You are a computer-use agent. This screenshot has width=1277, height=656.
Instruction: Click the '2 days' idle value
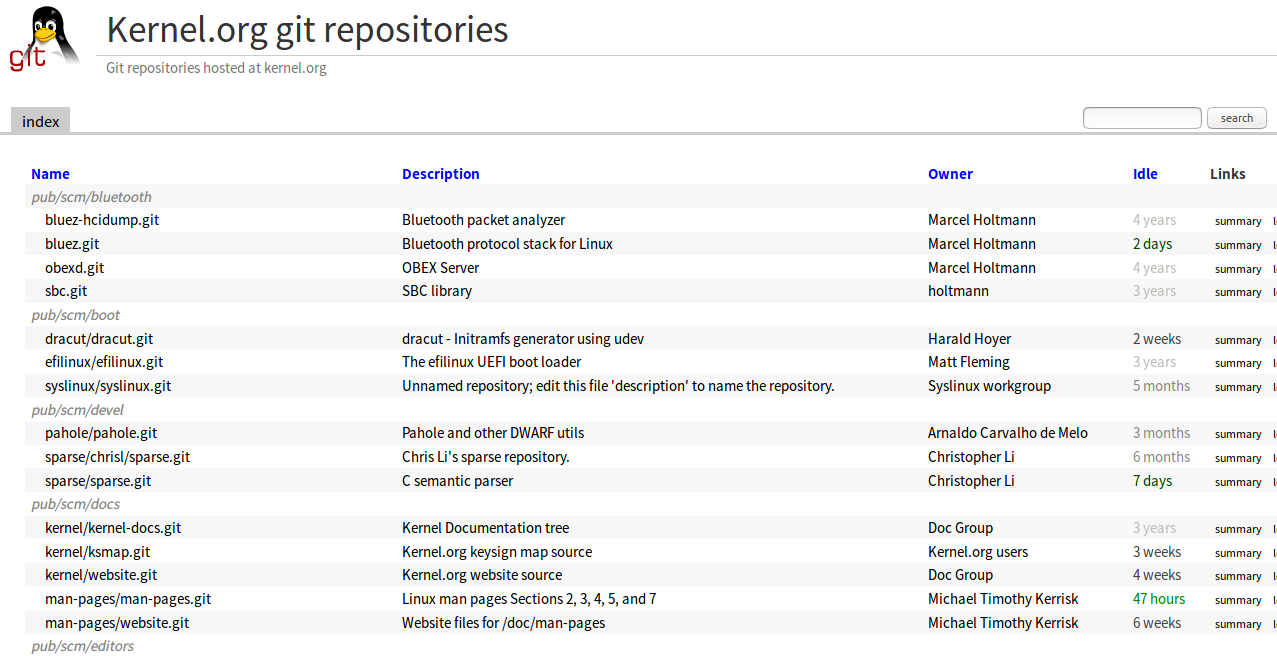[x=1152, y=244]
